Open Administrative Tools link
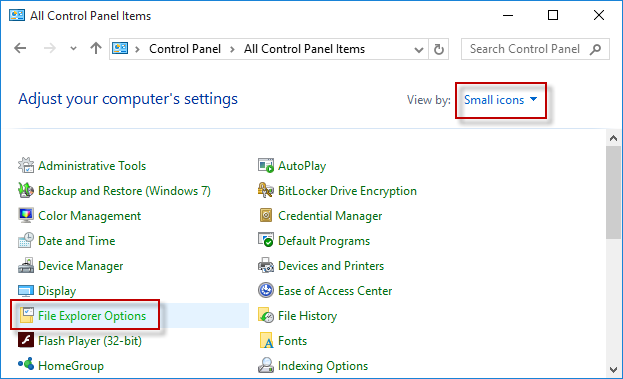Screen dimensions: 623x379 pyautogui.click(x=92, y=166)
